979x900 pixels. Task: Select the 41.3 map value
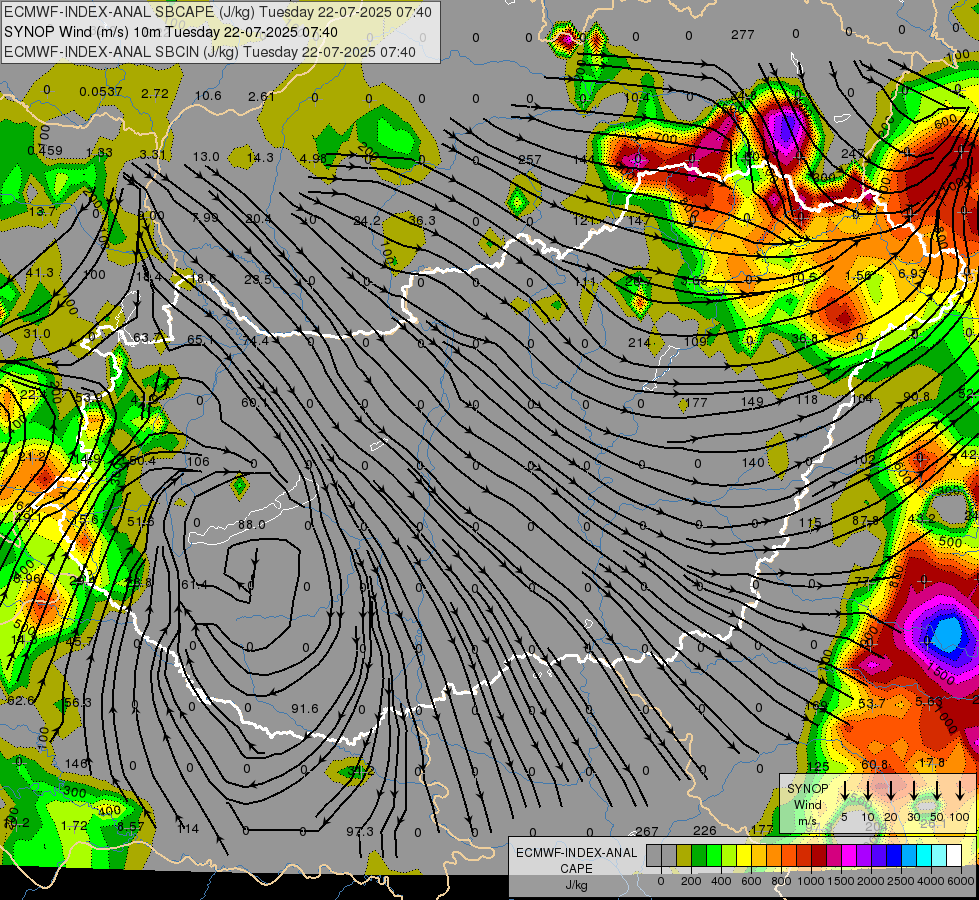pyautogui.click(x=40, y=273)
